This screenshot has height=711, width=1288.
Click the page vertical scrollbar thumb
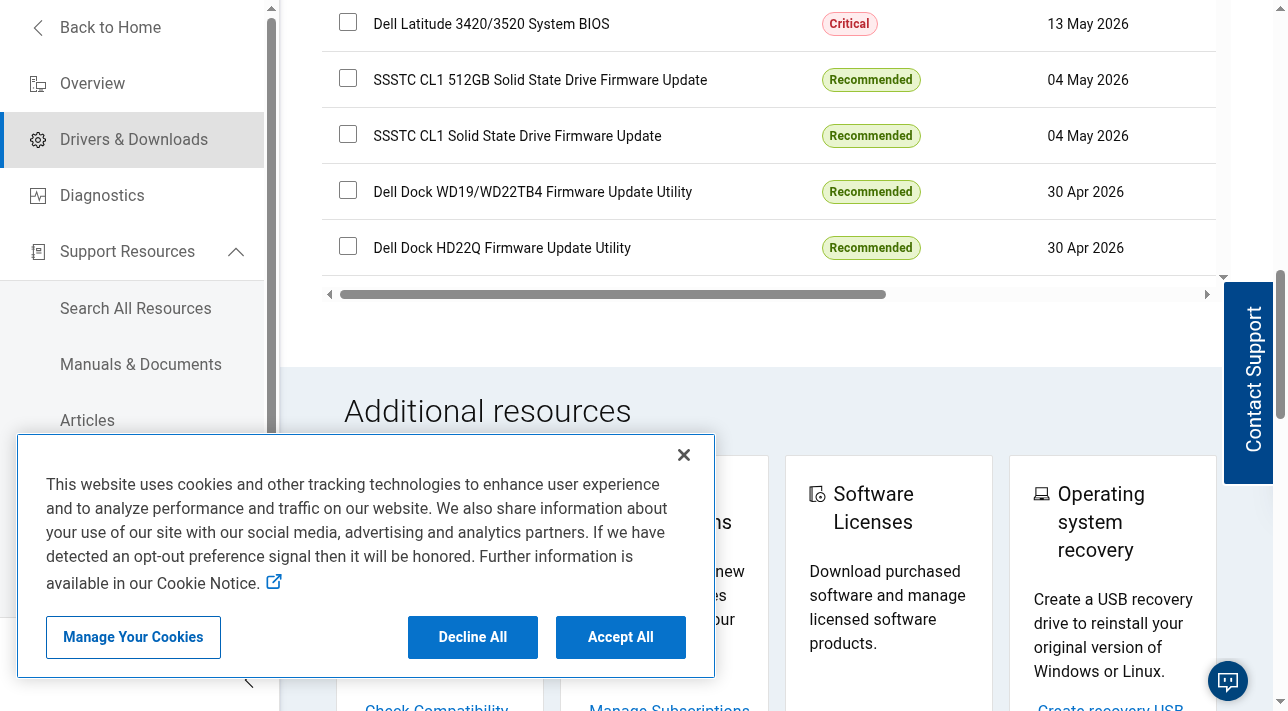[x=1280, y=345]
